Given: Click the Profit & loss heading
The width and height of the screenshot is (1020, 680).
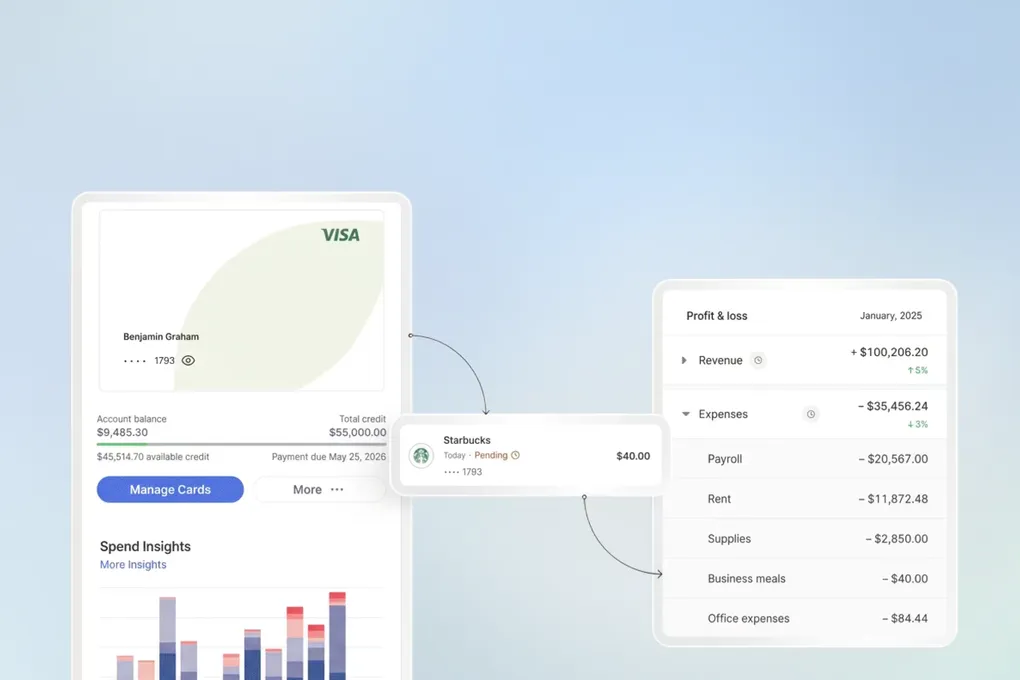Looking at the screenshot, I should click(717, 316).
